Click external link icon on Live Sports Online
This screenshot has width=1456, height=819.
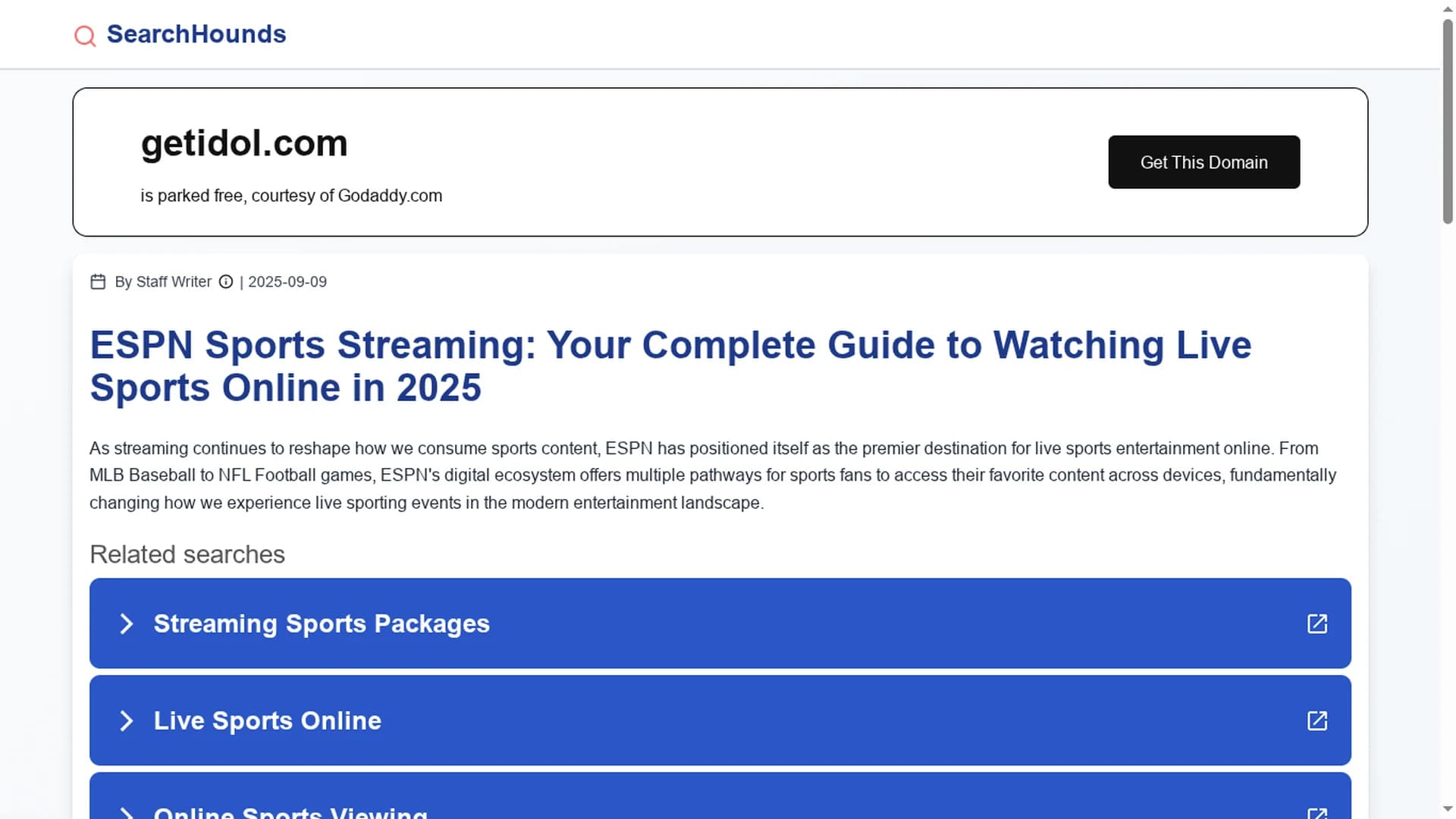coord(1317,720)
